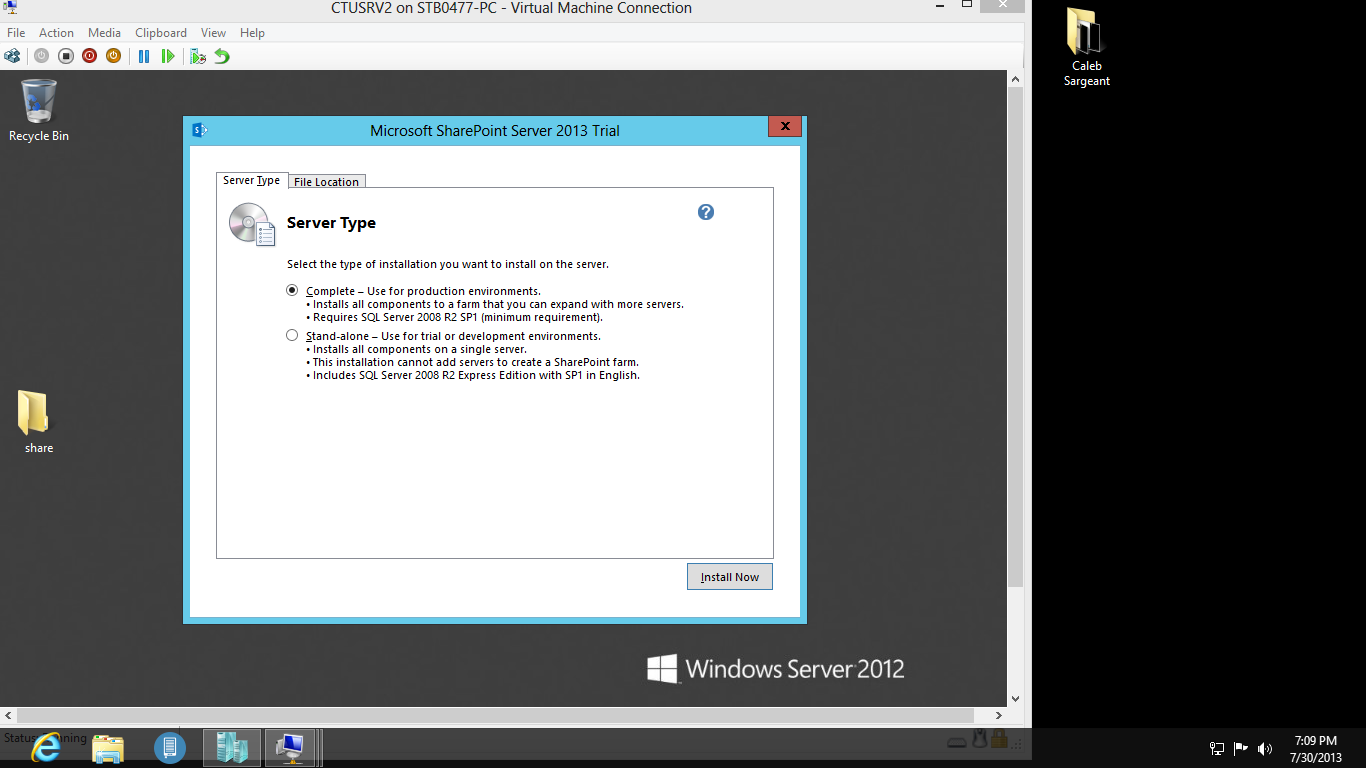Click the SharePoint logo in the title bar

tap(199, 129)
